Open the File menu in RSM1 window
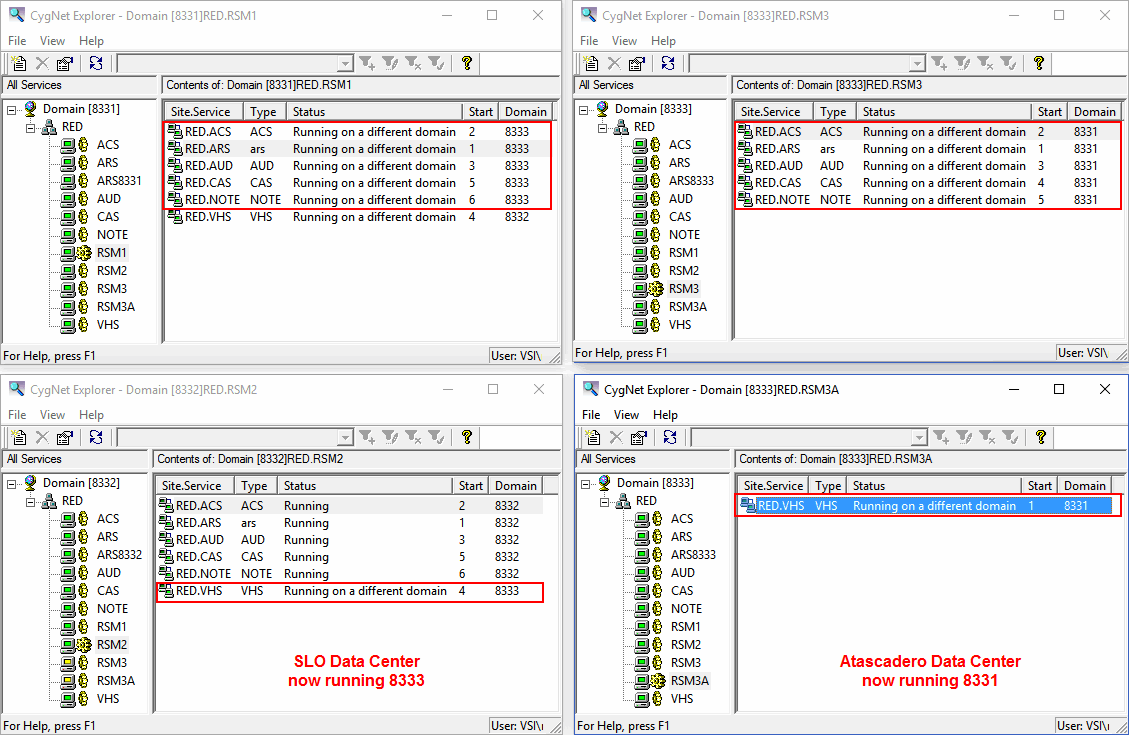 17,41
